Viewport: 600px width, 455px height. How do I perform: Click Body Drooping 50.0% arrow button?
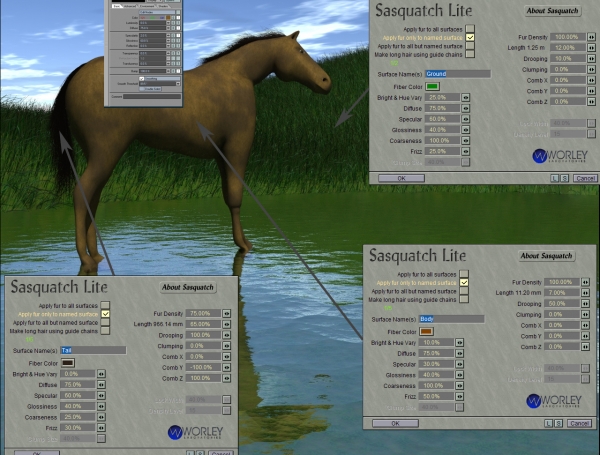click(x=585, y=303)
